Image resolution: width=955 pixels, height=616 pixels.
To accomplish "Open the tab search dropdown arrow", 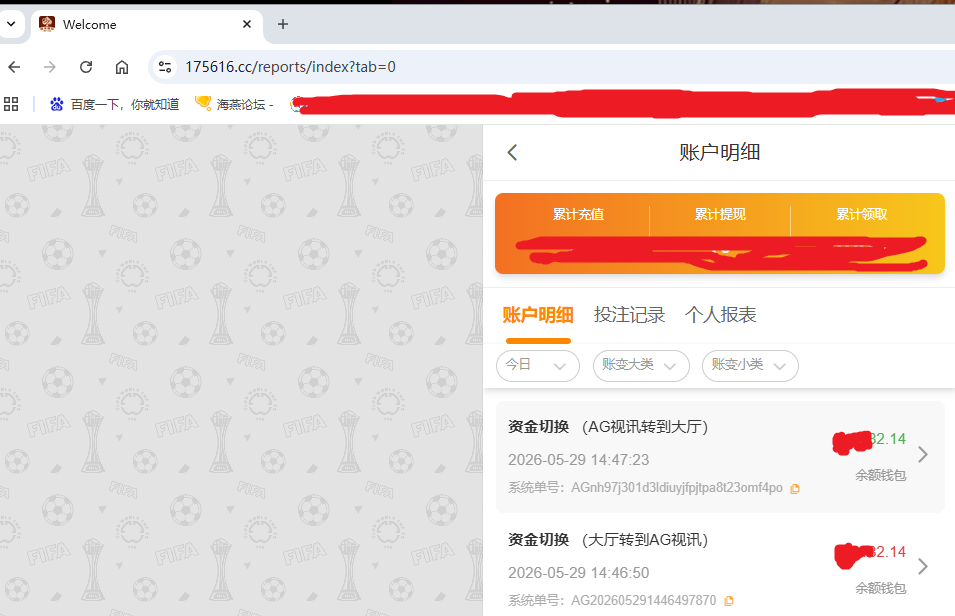I will pyautogui.click(x=11, y=24).
